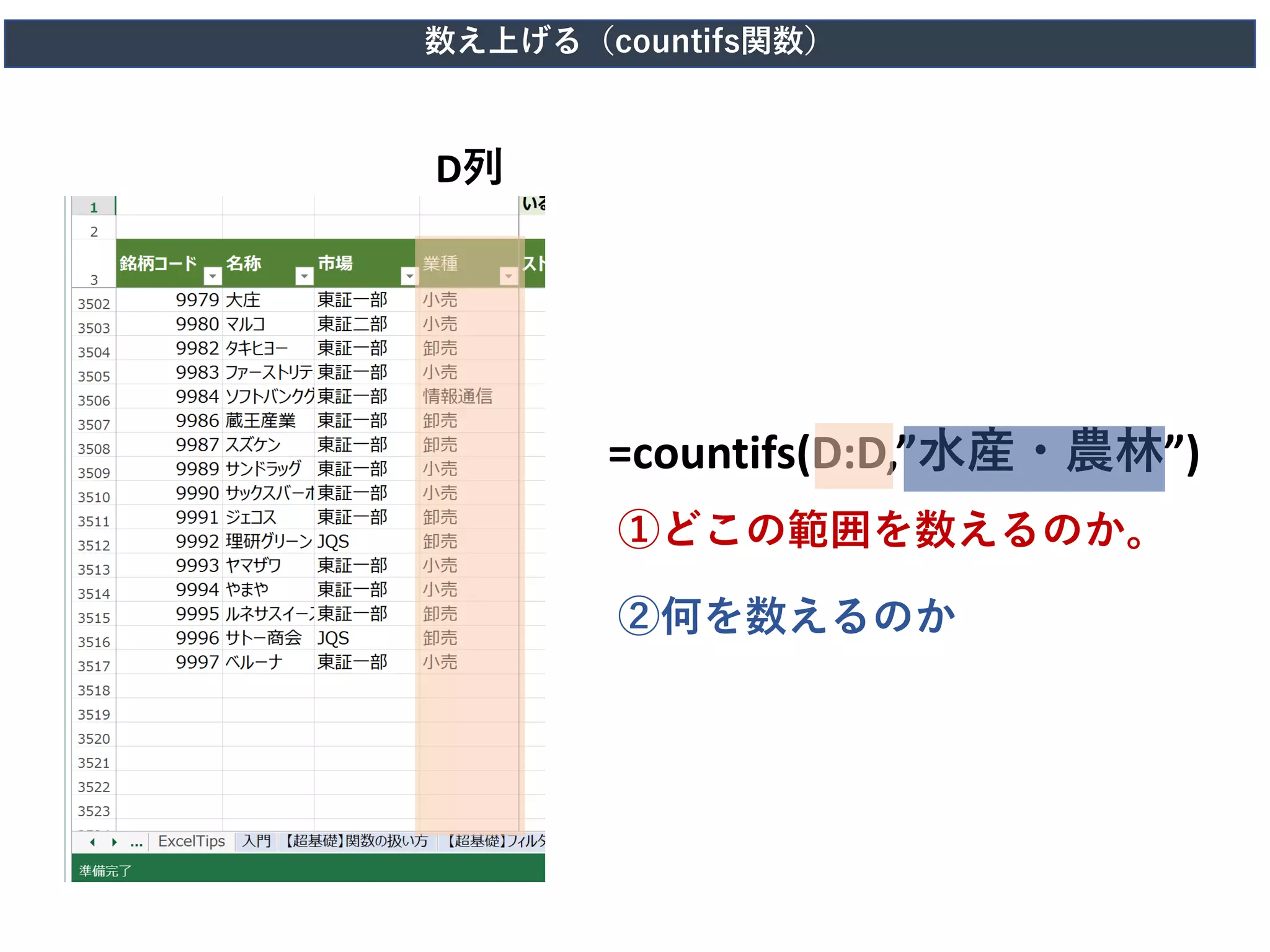This screenshot has height=952, width=1270.
Task: Select cell with code 9979
Action: 169,300
